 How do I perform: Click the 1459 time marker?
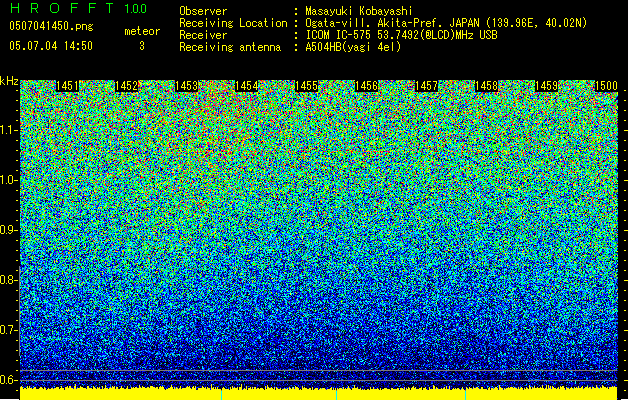pos(546,86)
